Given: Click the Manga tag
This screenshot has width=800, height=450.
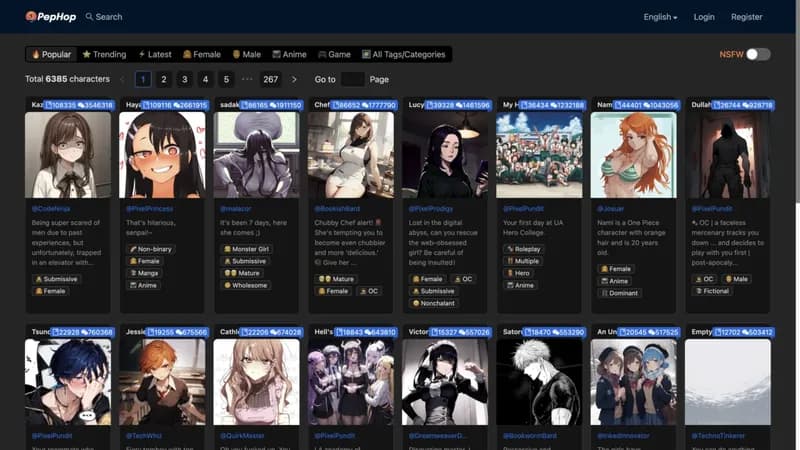Looking at the screenshot, I should point(144,273).
